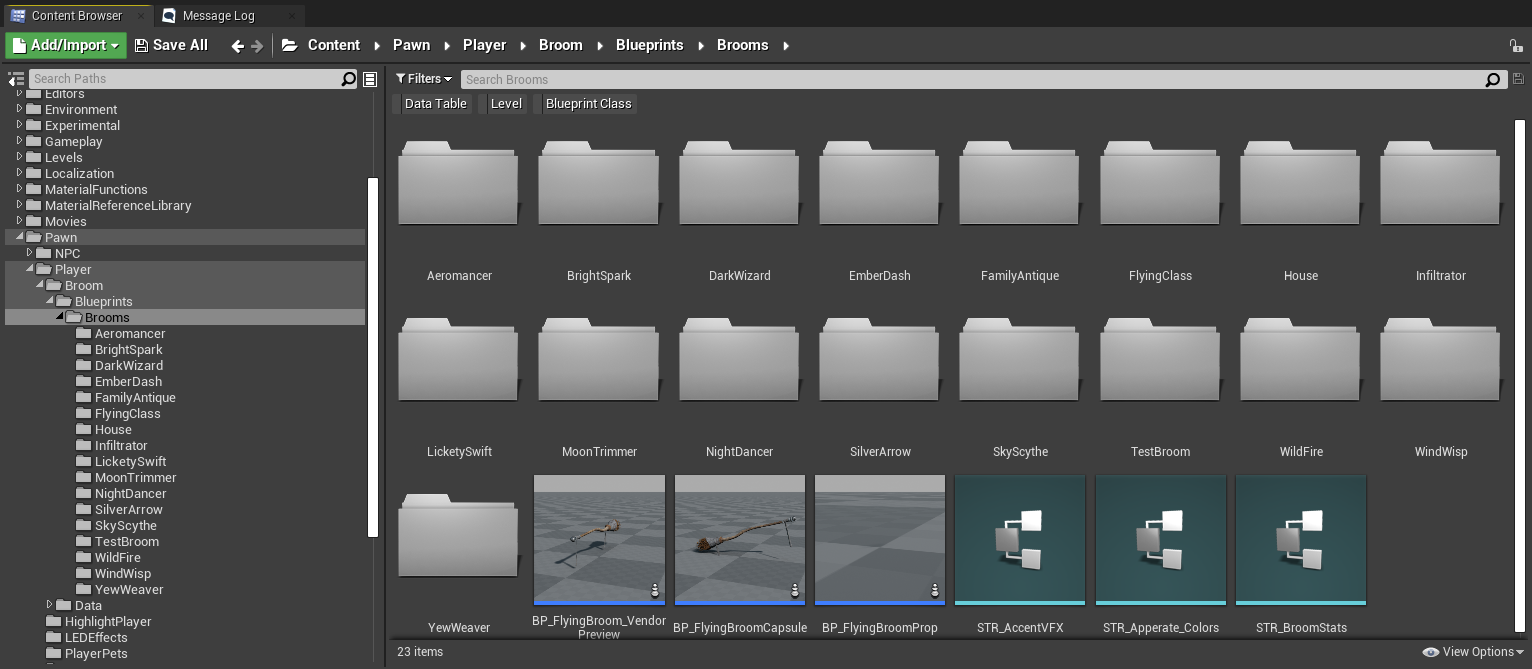Expand the Data folder in the tree
Screen dimensions: 1532x669
tap(50, 605)
